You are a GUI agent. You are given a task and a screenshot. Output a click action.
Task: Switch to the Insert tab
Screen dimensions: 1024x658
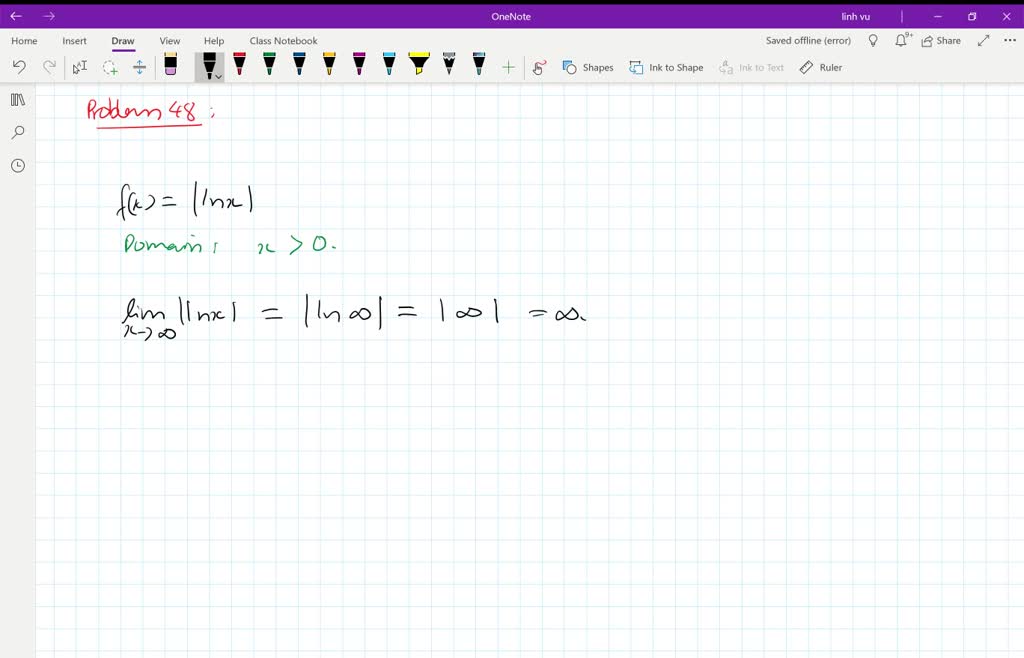(x=75, y=40)
